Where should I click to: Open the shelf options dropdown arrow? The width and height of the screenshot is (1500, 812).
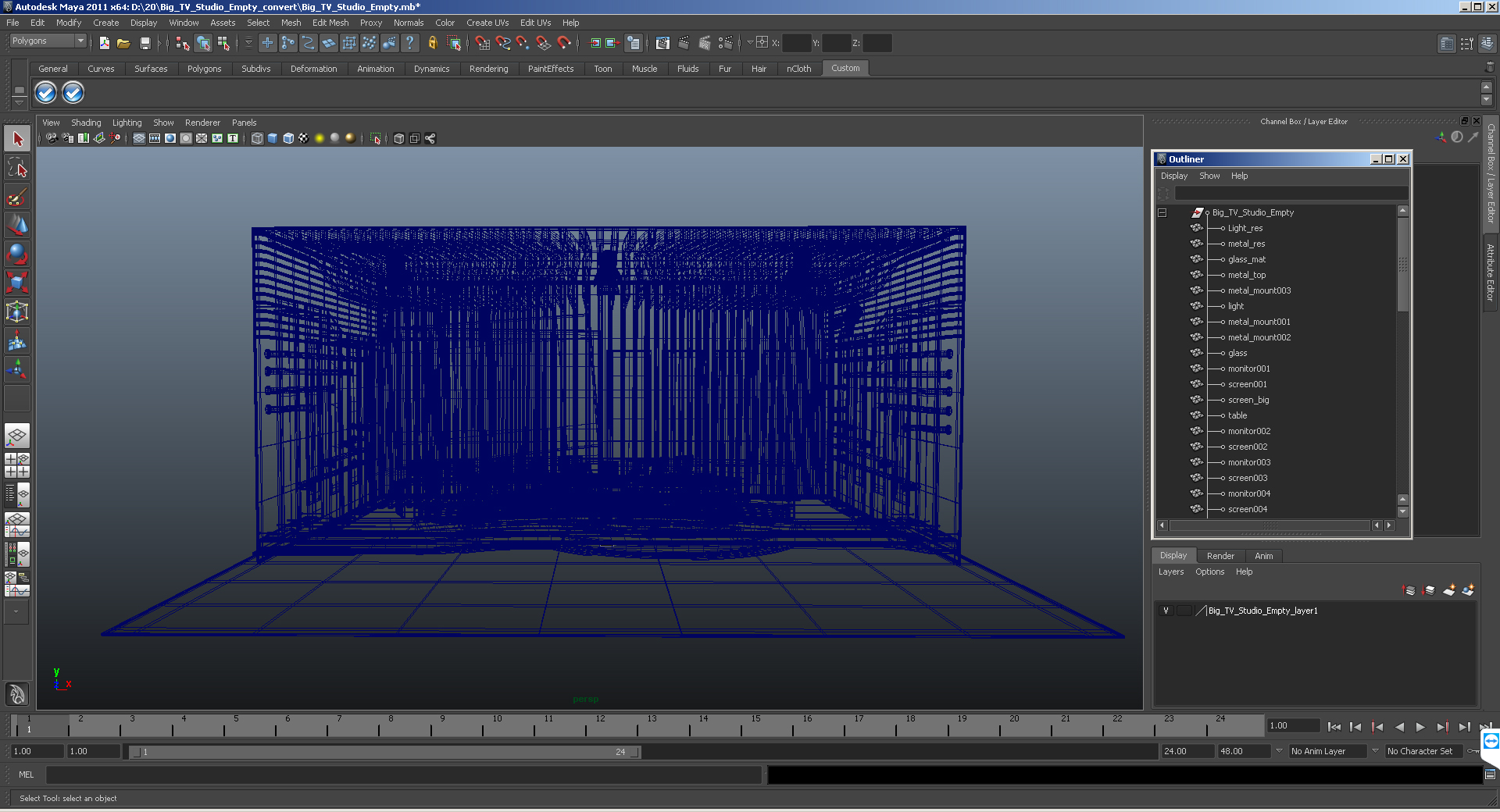(x=20, y=101)
